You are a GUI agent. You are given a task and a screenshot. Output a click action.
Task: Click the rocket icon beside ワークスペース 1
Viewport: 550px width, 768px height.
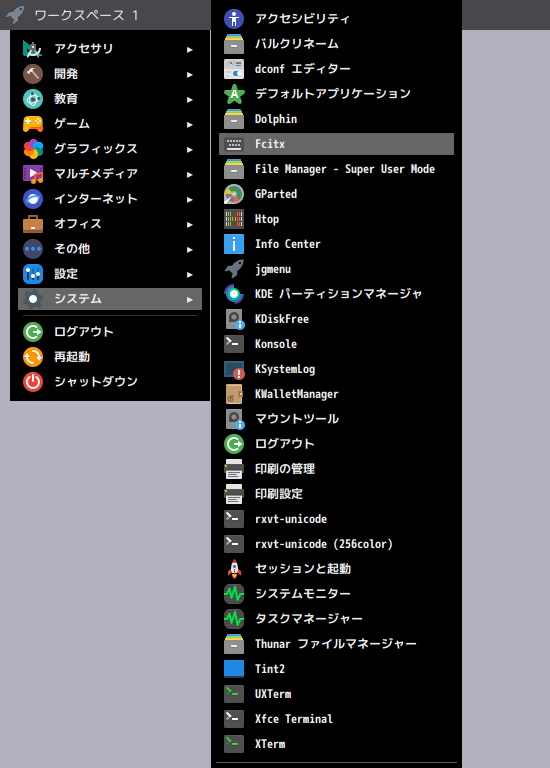pyautogui.click(x=15, y=15)
